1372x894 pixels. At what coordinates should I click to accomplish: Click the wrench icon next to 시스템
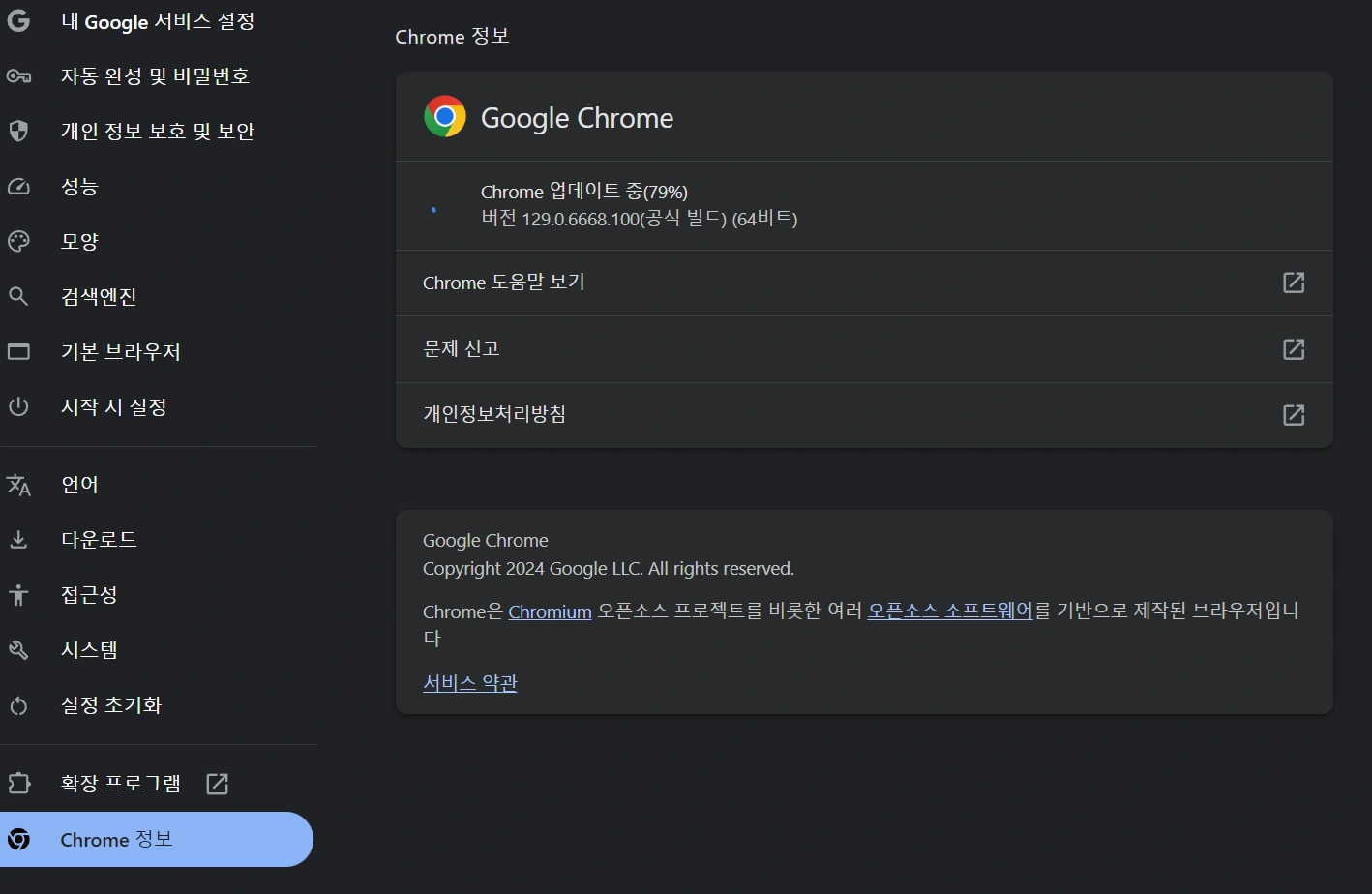(x=18, y=650)
